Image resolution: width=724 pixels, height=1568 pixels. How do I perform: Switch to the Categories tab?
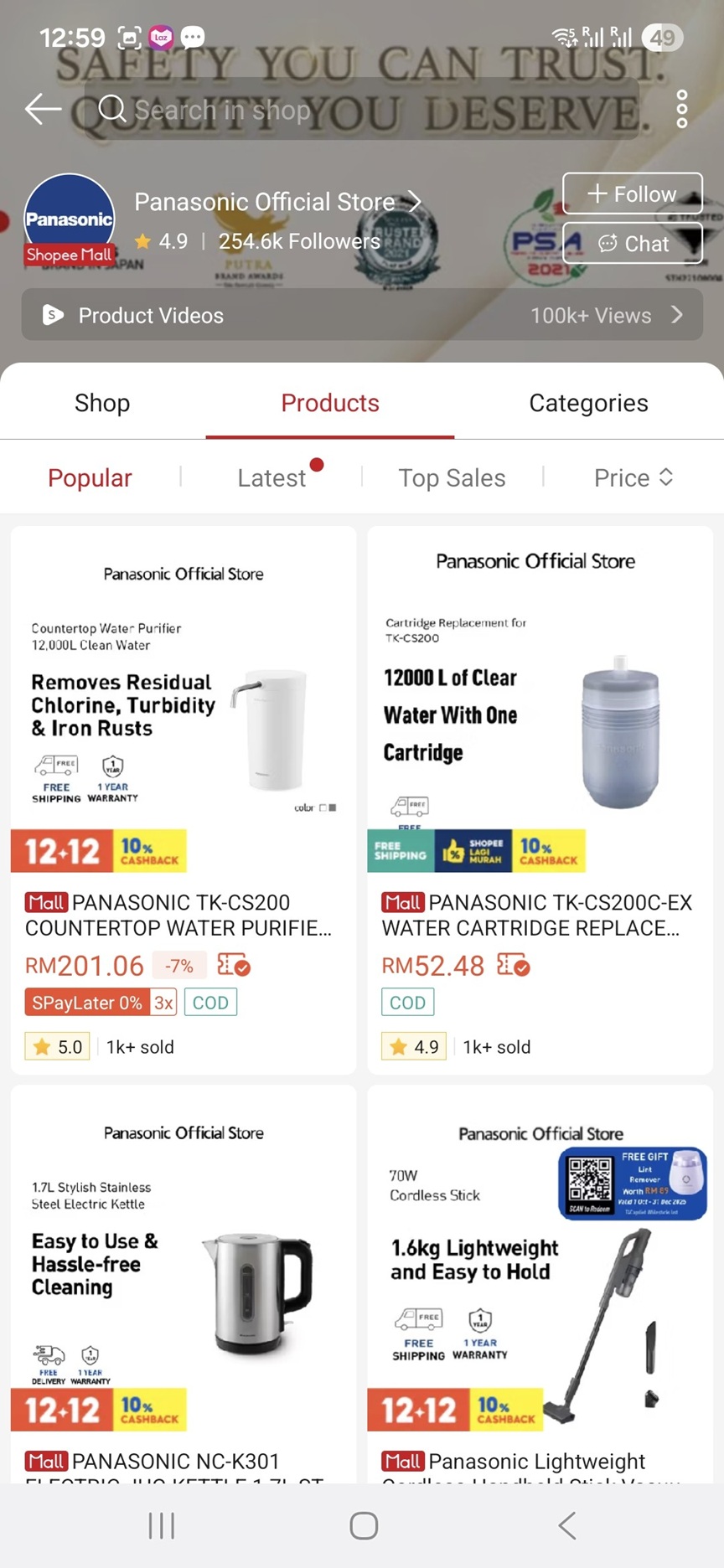tap(588, 403)
